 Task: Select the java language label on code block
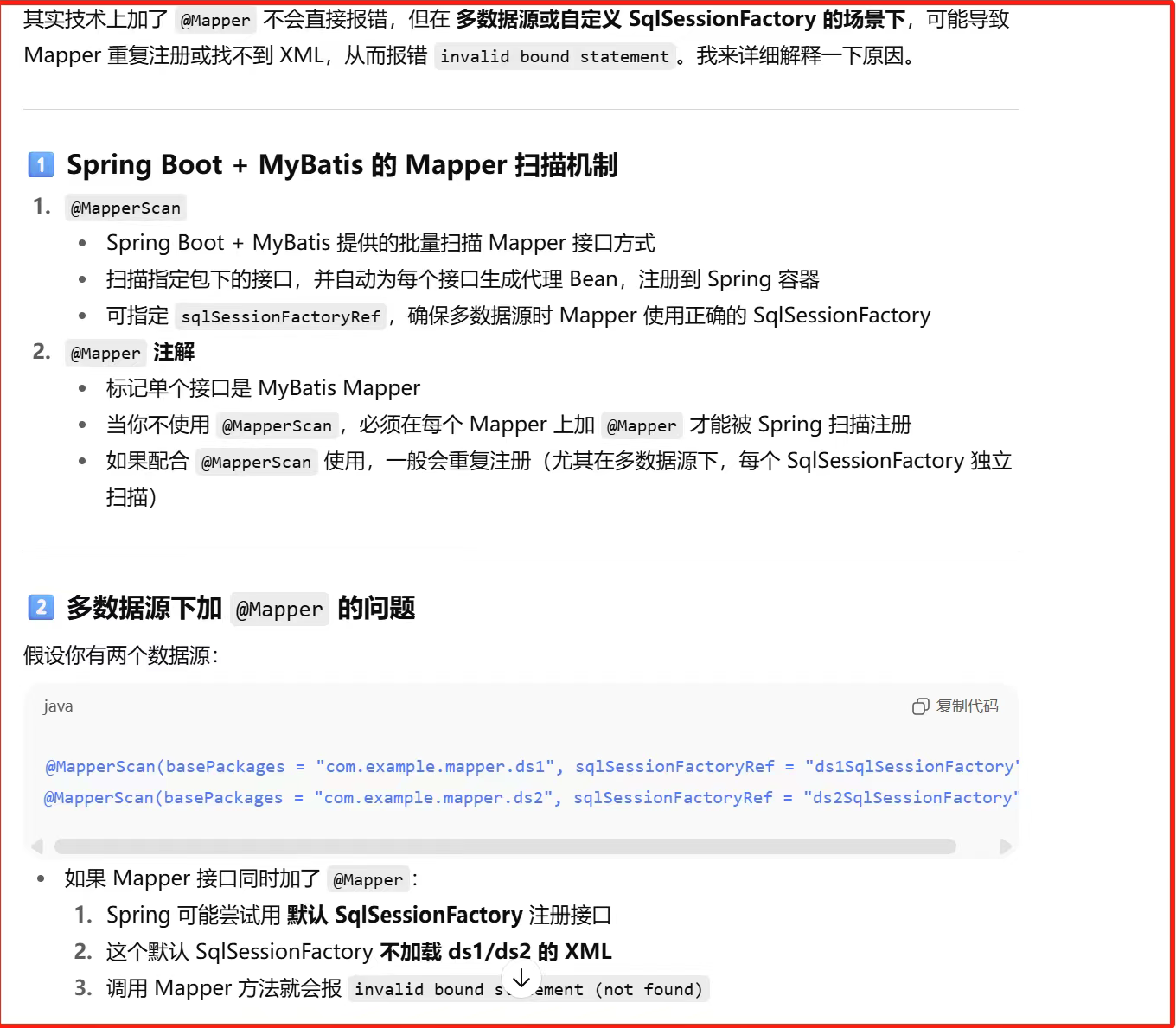coord(57,706)
